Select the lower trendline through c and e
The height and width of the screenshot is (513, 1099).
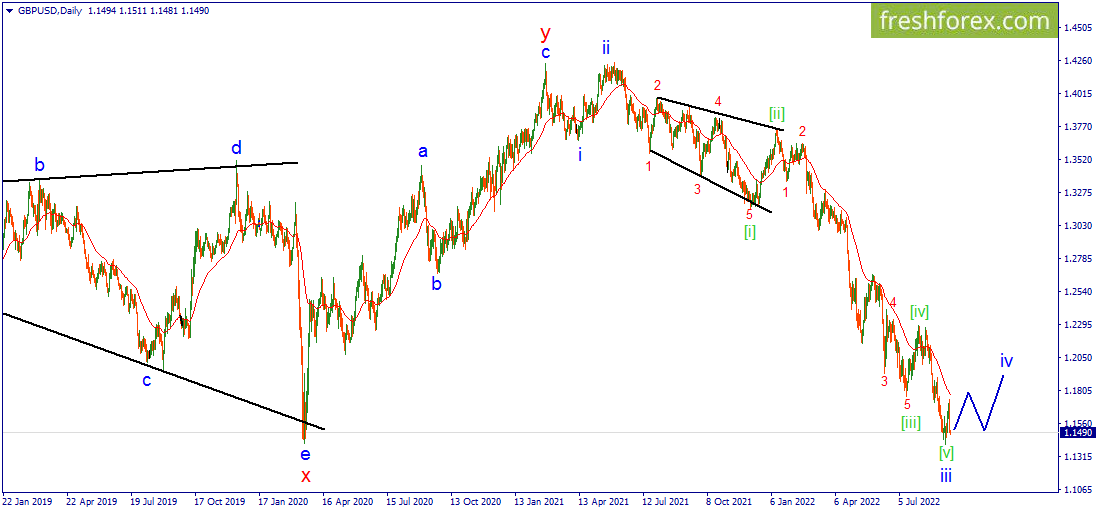coord(163,371)
